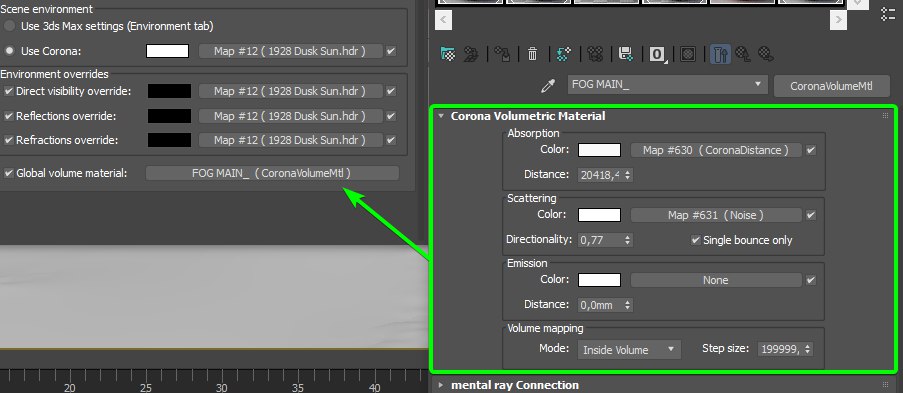Toggle Absorption color map checkbox

pos(811,150)
